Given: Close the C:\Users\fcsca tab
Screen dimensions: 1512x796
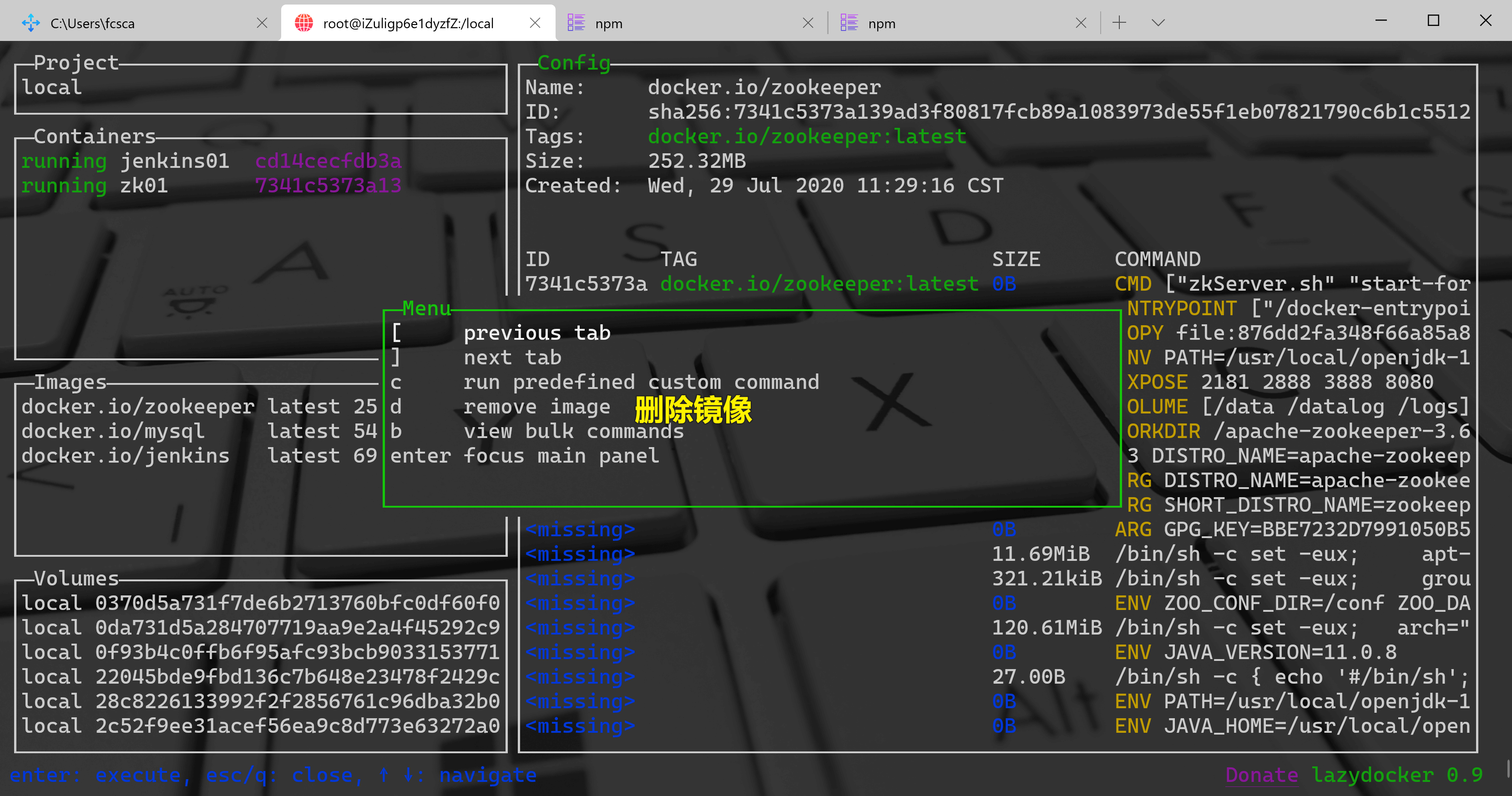Looking at the screenshot, I should [x=263, y=23].
